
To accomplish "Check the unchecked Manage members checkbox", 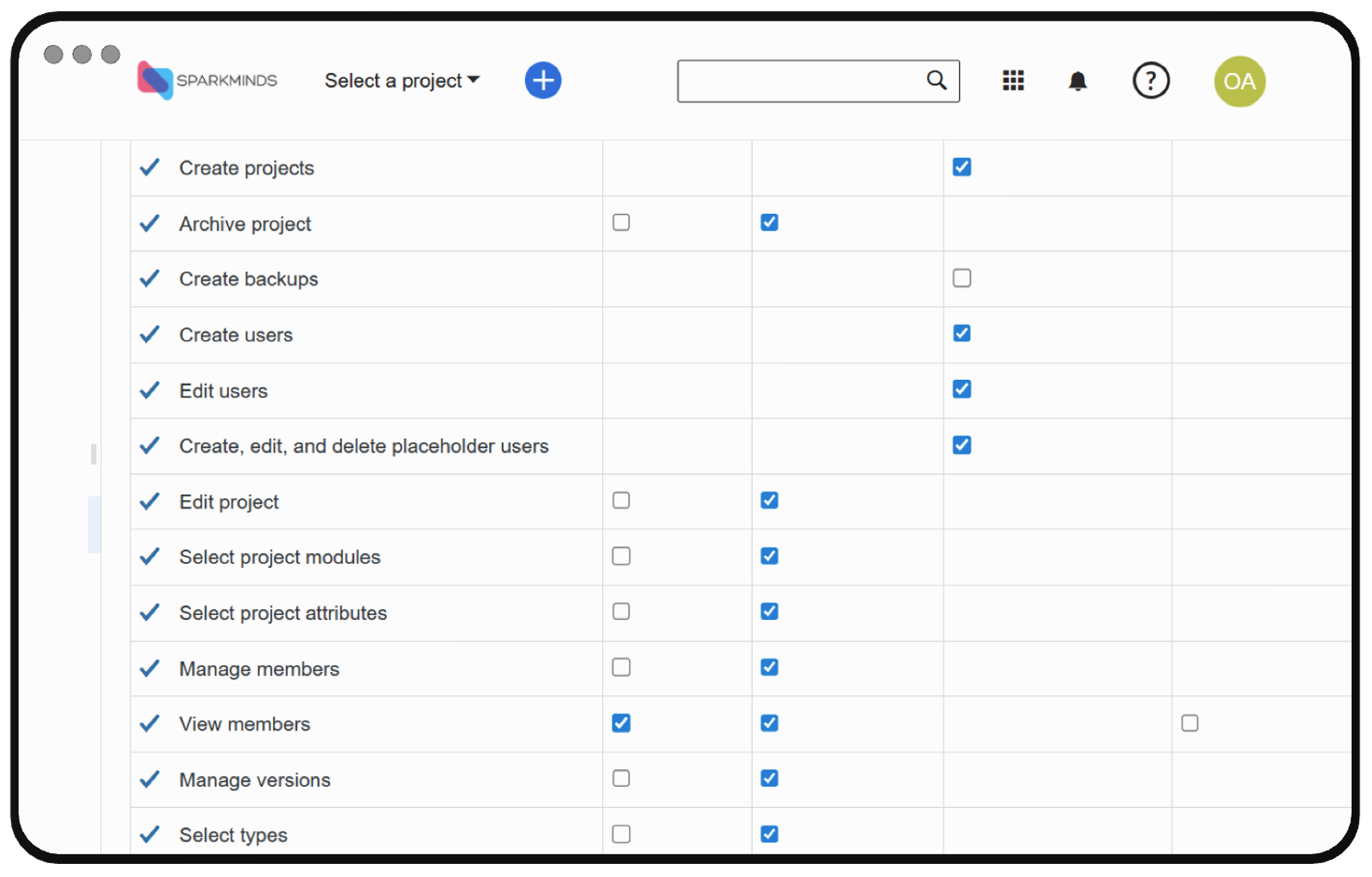I will pos(620,667).
